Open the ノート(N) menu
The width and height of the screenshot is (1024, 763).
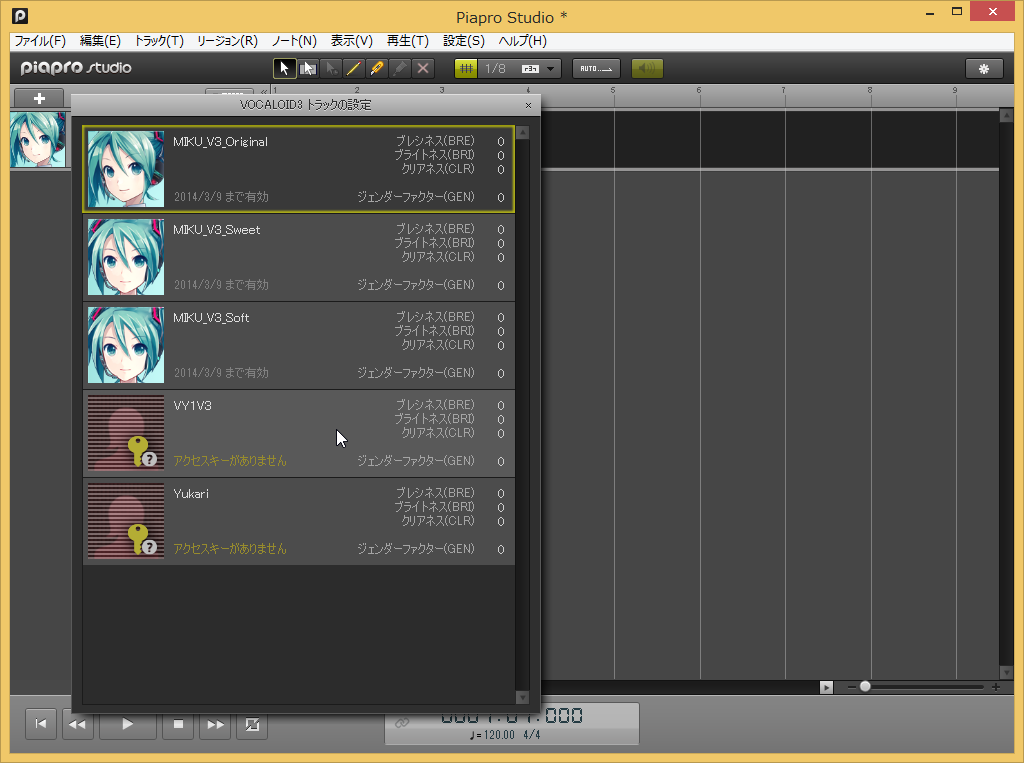[x=294, y=41]
